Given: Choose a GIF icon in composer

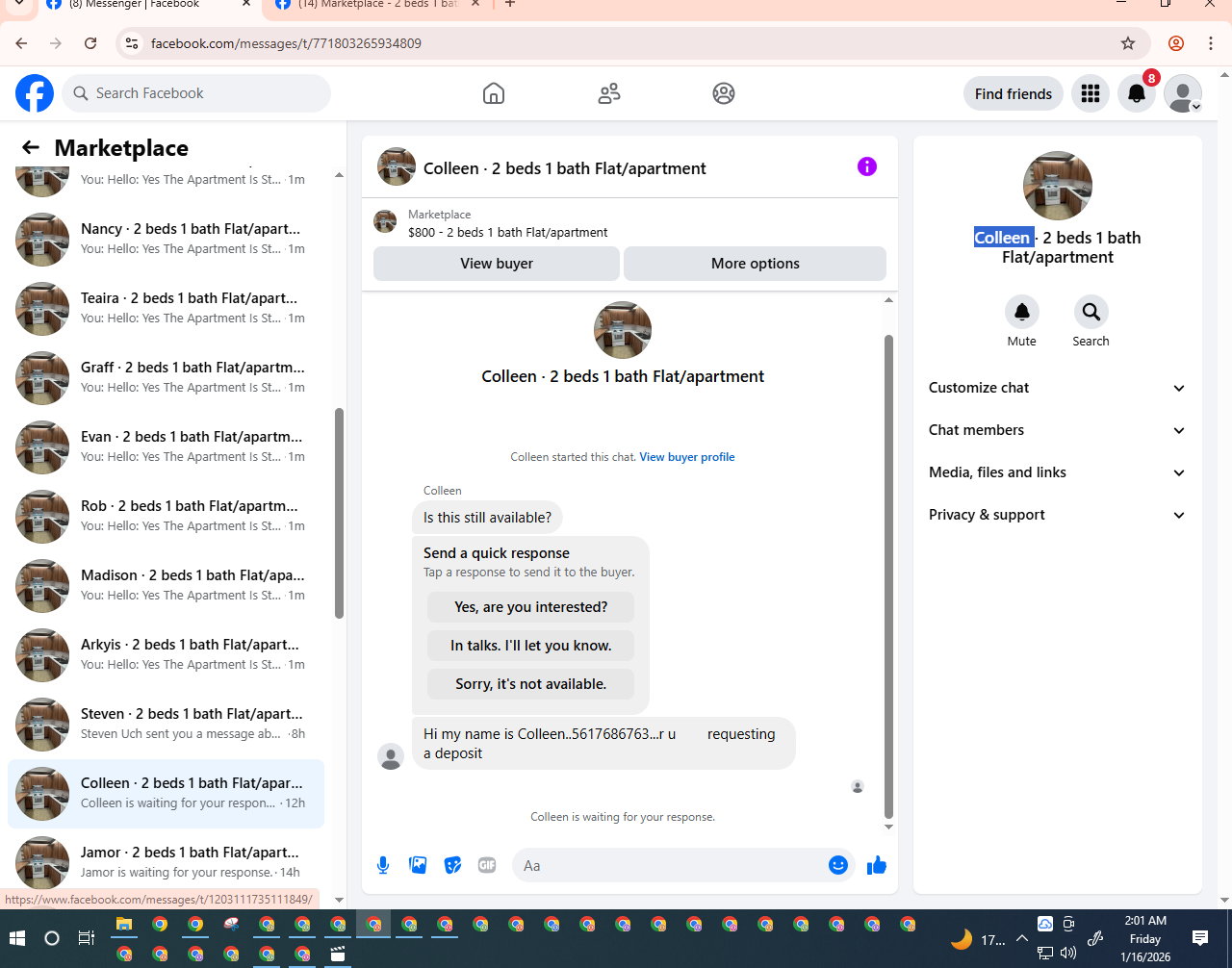Looking at the screenshot, I should tap(487, 865).
